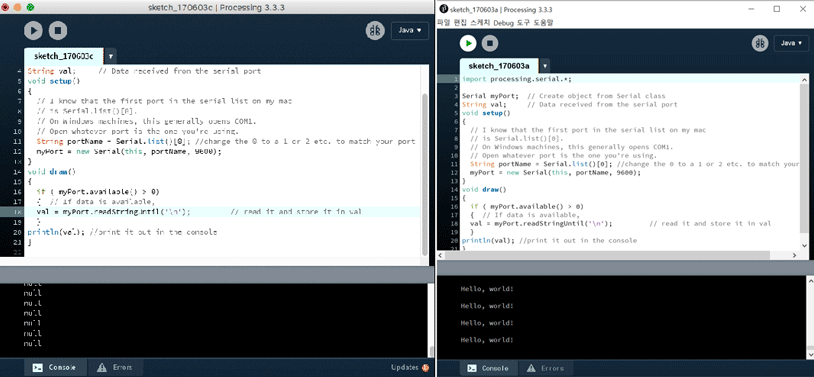Open the Java mode dropdown in the right window

(x=792, y=43)
